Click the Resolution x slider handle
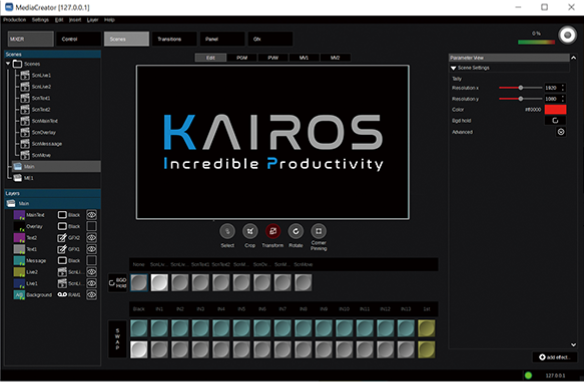This screenshot has width=584, height=390. (521, 88)
